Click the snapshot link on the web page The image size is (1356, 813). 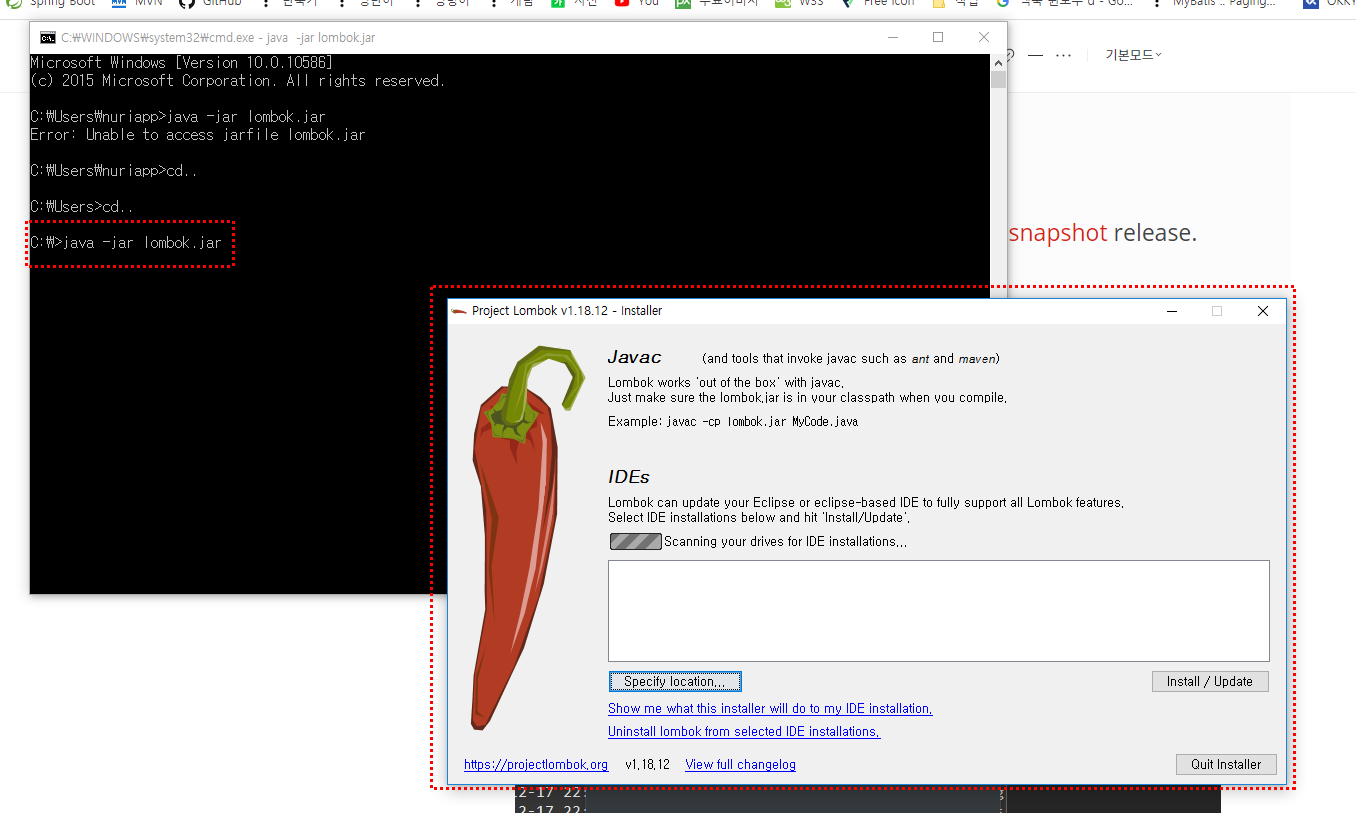tap(1058, 233)
